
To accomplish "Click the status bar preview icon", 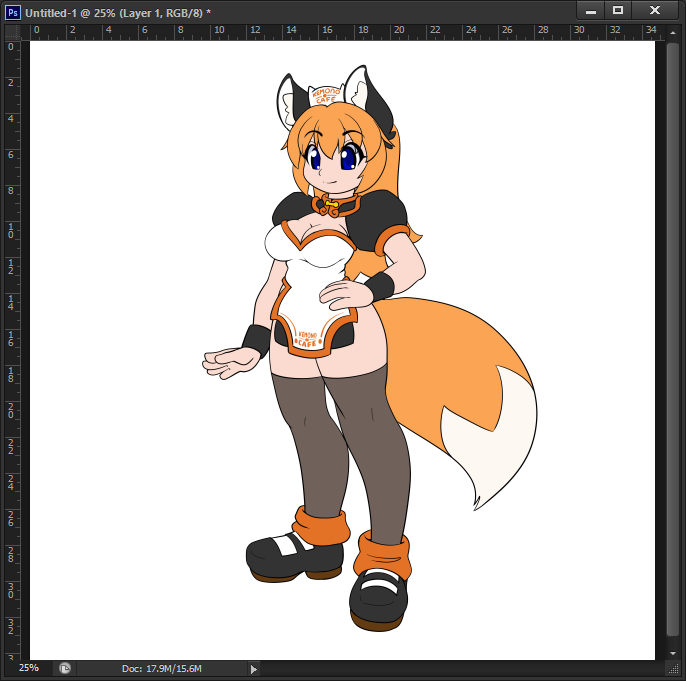I will [65, 668].
